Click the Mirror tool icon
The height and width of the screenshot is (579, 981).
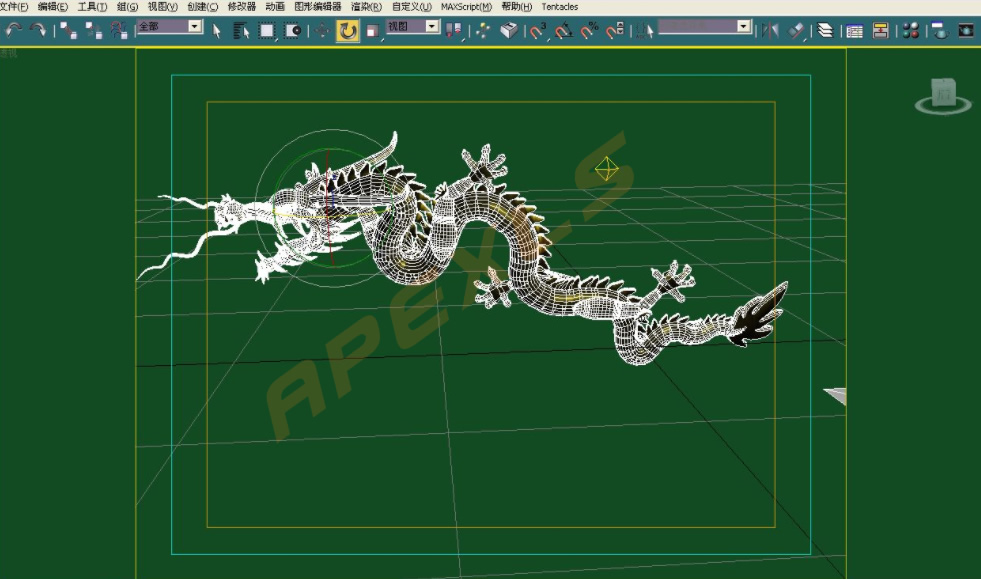tap(770, 30)
